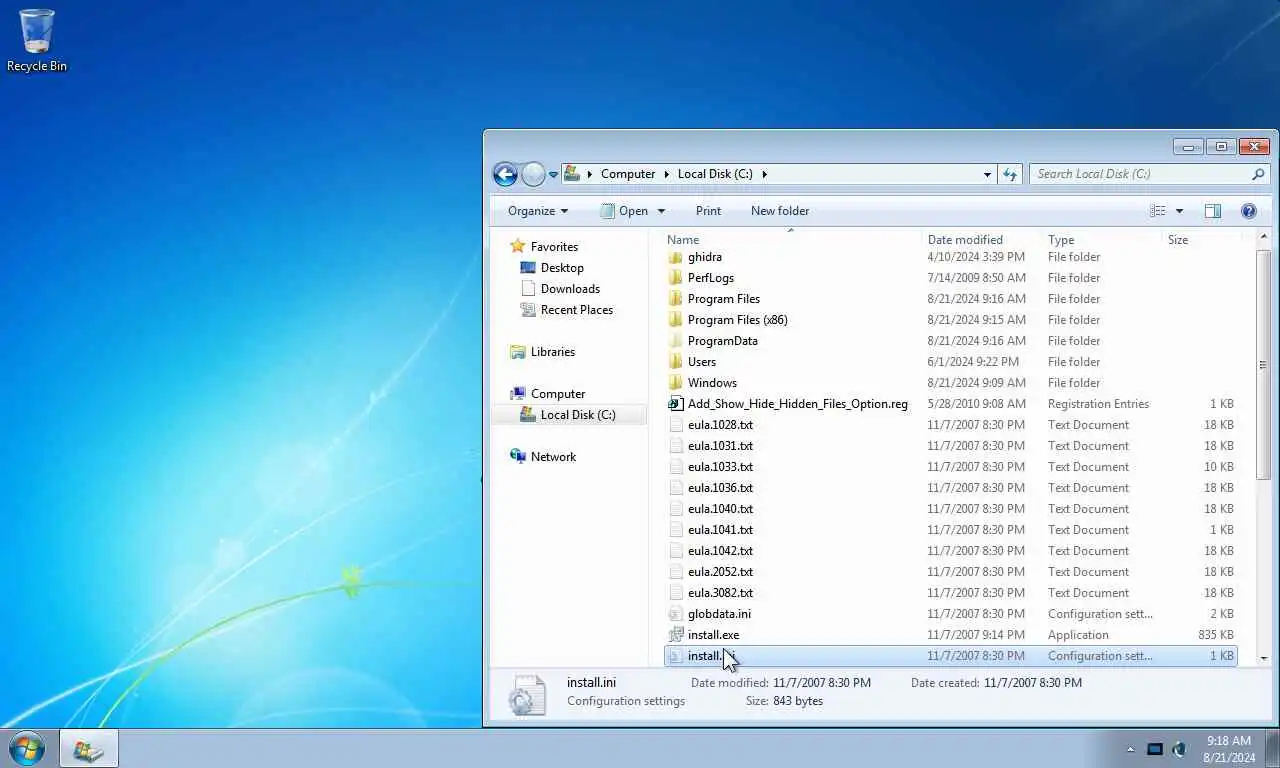Click the globdata.ini file icon
This screenshot has width=1280, height=768.
tap(675, 614)
